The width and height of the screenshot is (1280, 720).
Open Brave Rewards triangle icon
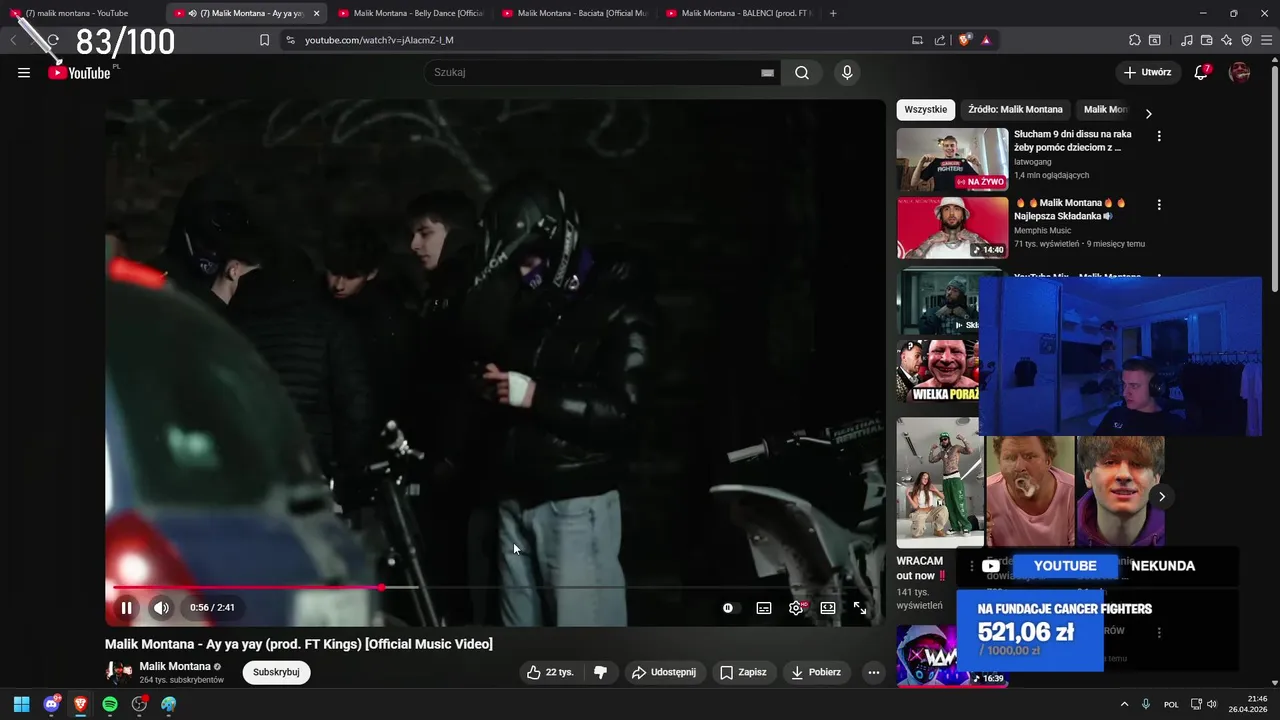(x=986, y=40)
